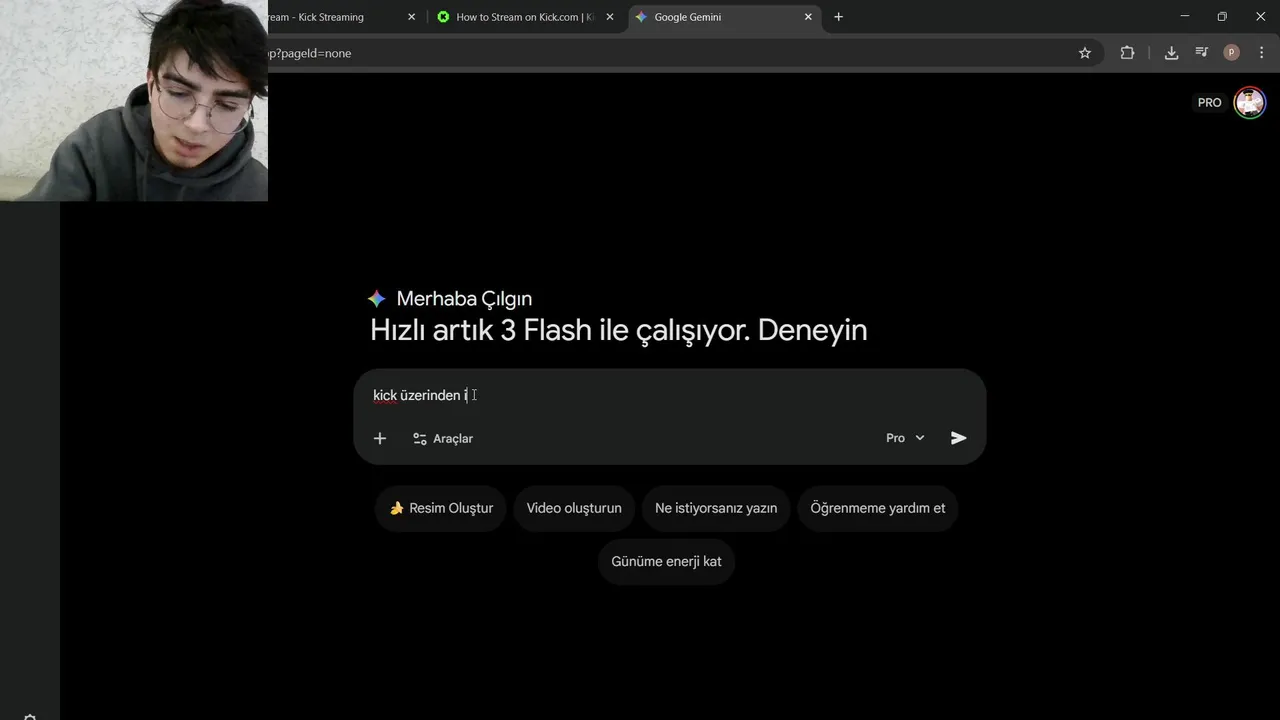Open the Chrome three-dot menu

pyautogui.click(x=1261, y=53)
